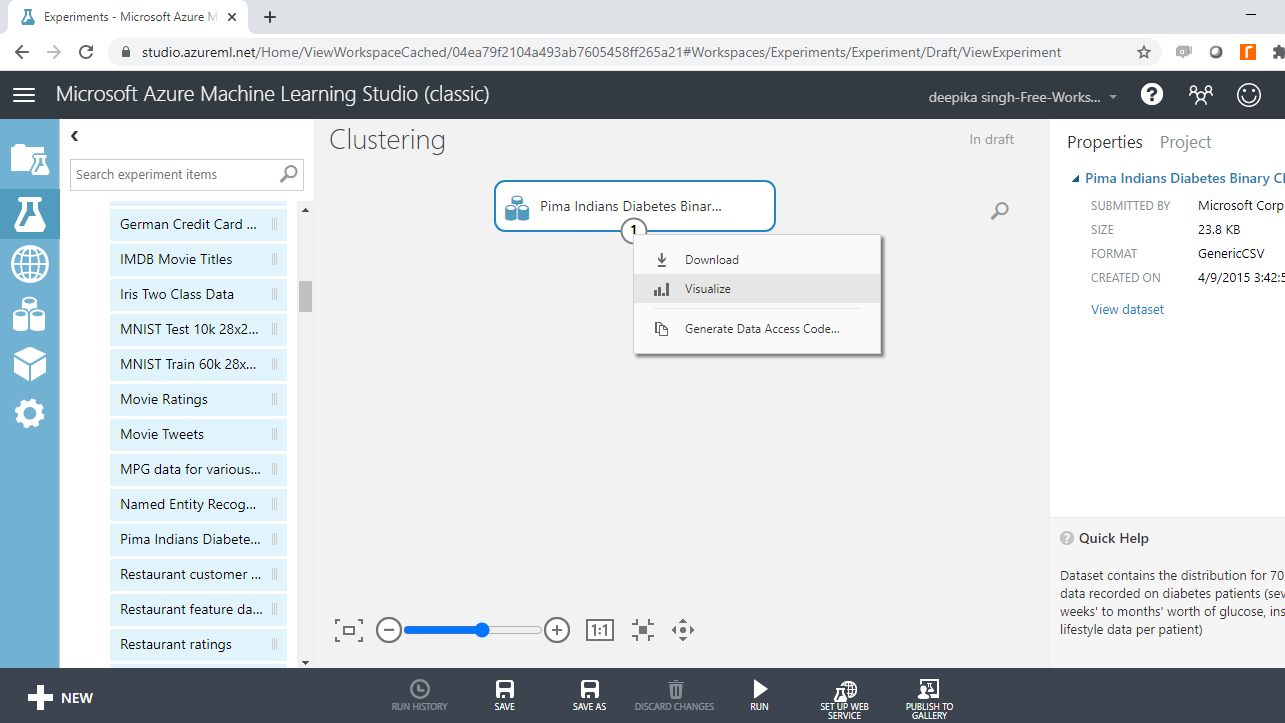
Task: Click the module palette scrollbar thumb
Action: pos(305,296)
